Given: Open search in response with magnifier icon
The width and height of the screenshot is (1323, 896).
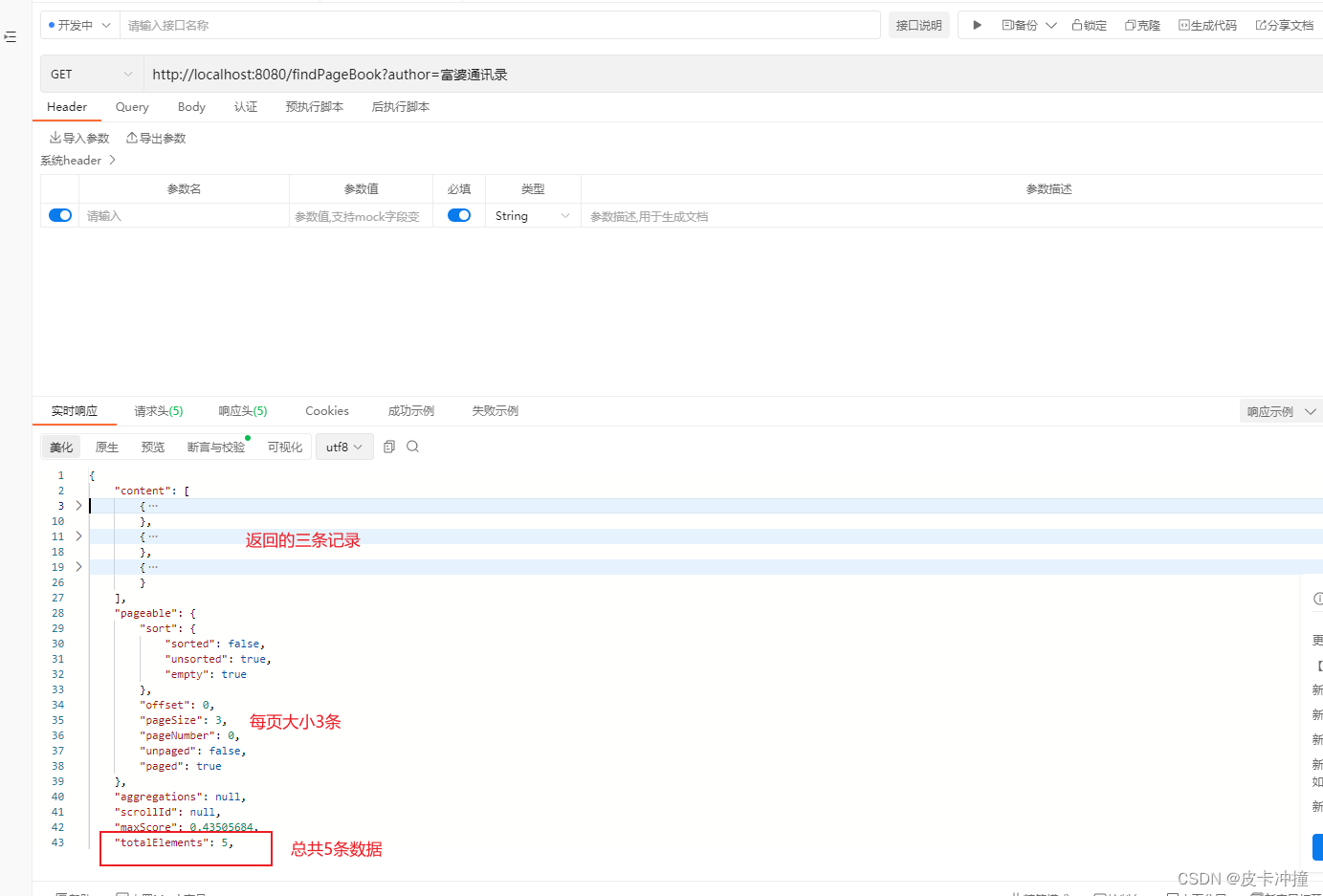Looking at the screenshot, I should tap(412, 447).
